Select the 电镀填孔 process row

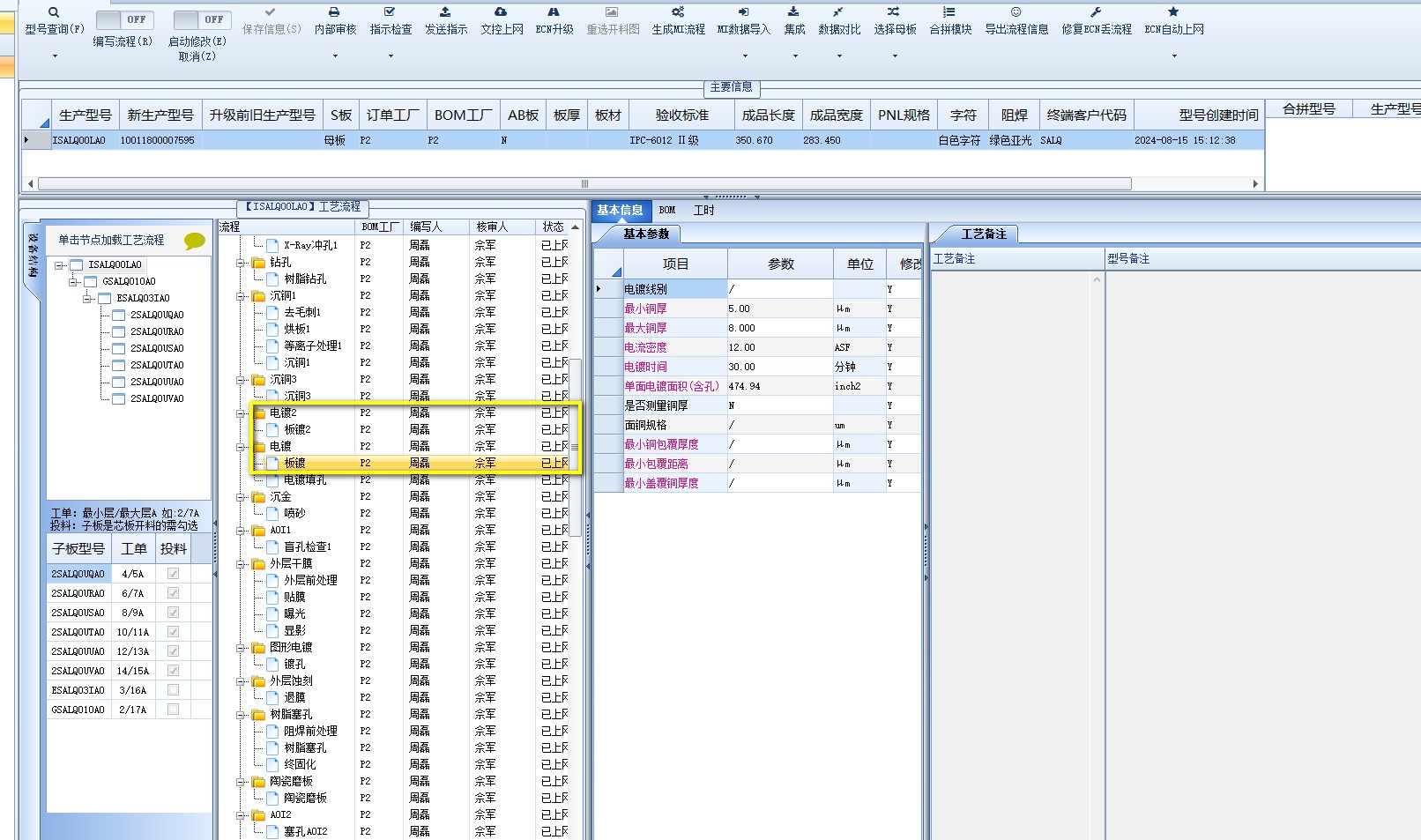[x=304, y=480]
